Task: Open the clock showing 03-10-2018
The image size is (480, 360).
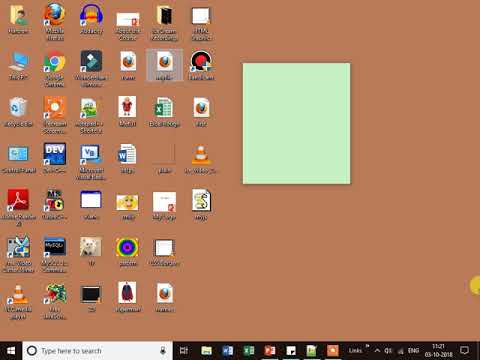Action: point(439,351)
